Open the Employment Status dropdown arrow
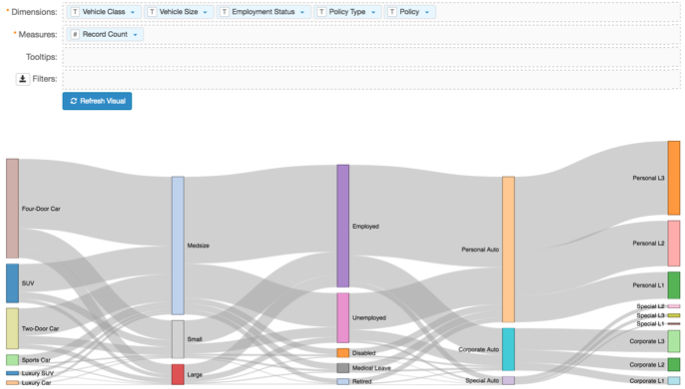Screen dimensions: 685x389 (x=302, y=12)
